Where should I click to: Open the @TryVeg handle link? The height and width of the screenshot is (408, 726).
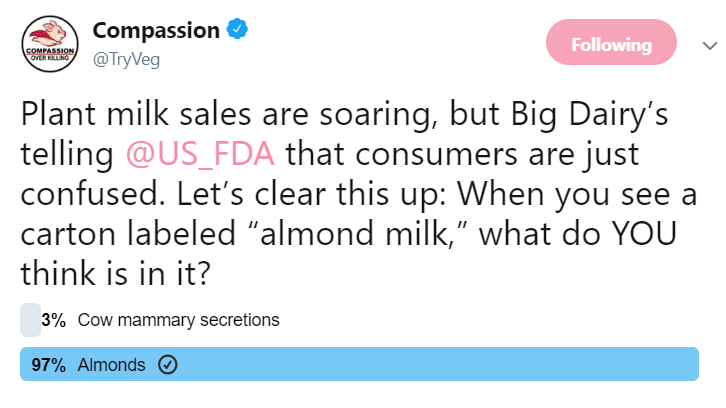[126, 60]
